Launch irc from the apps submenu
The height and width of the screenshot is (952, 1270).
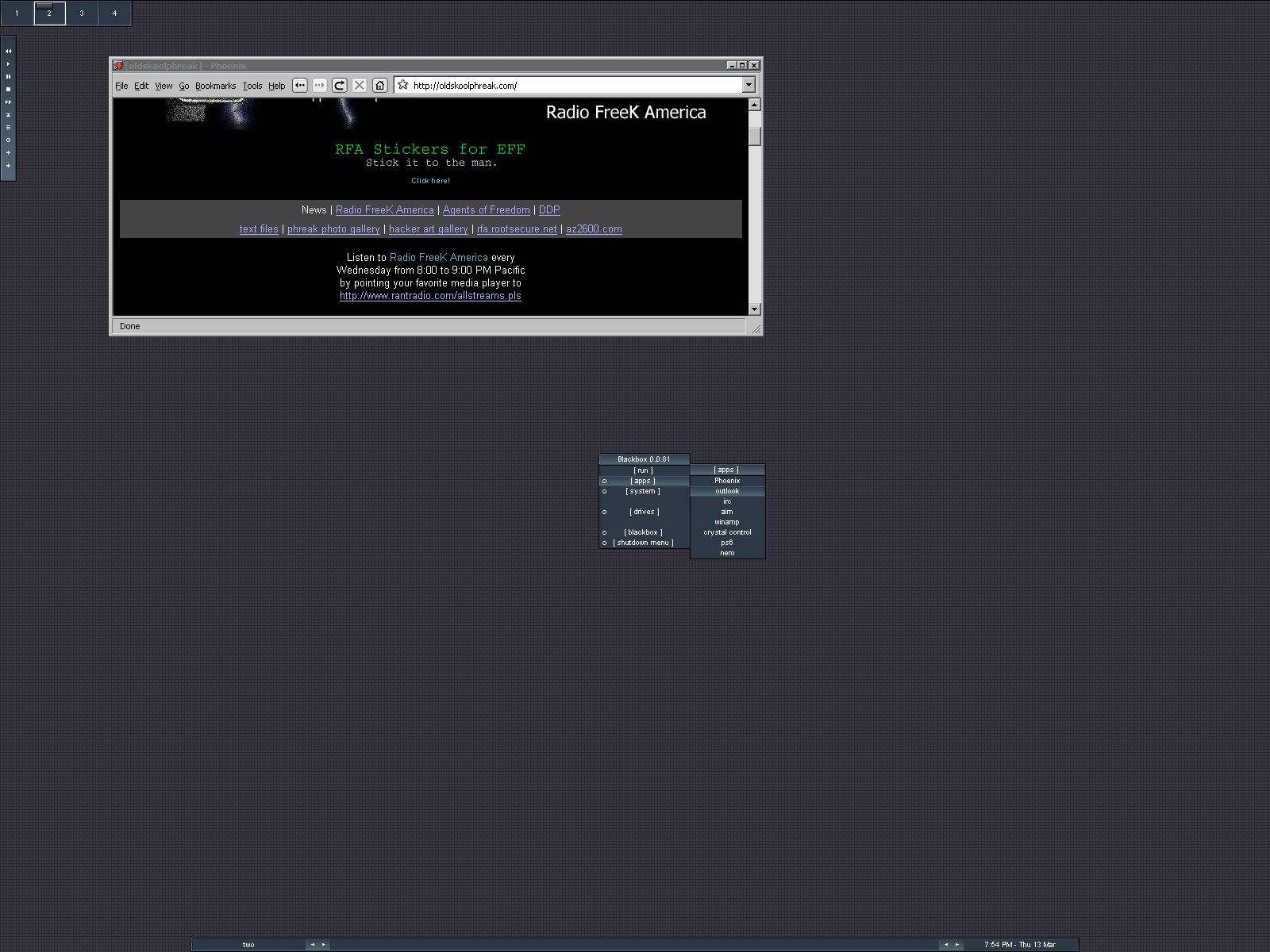click(727, 501)
